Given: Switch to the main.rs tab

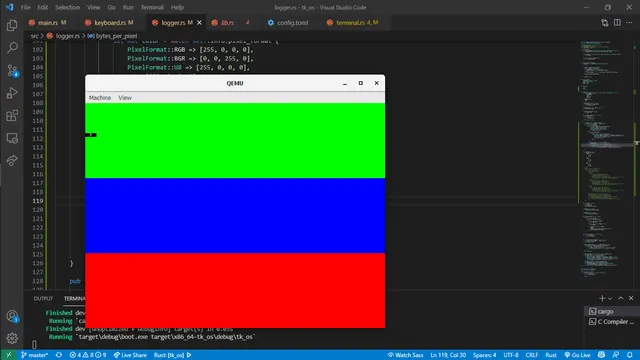Looking at the screenshot, I should pos(48,23).
